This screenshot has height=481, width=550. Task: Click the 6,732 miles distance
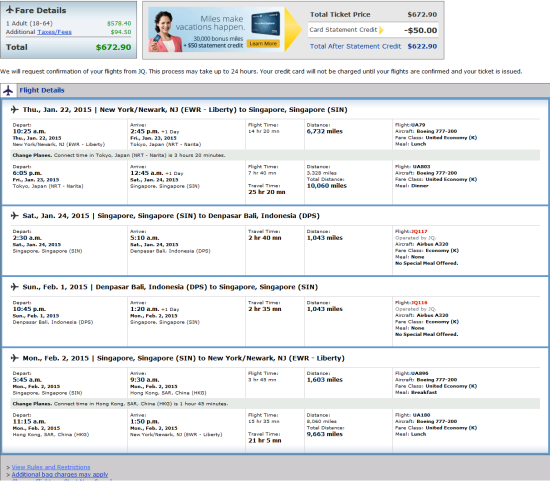(324, 131)
